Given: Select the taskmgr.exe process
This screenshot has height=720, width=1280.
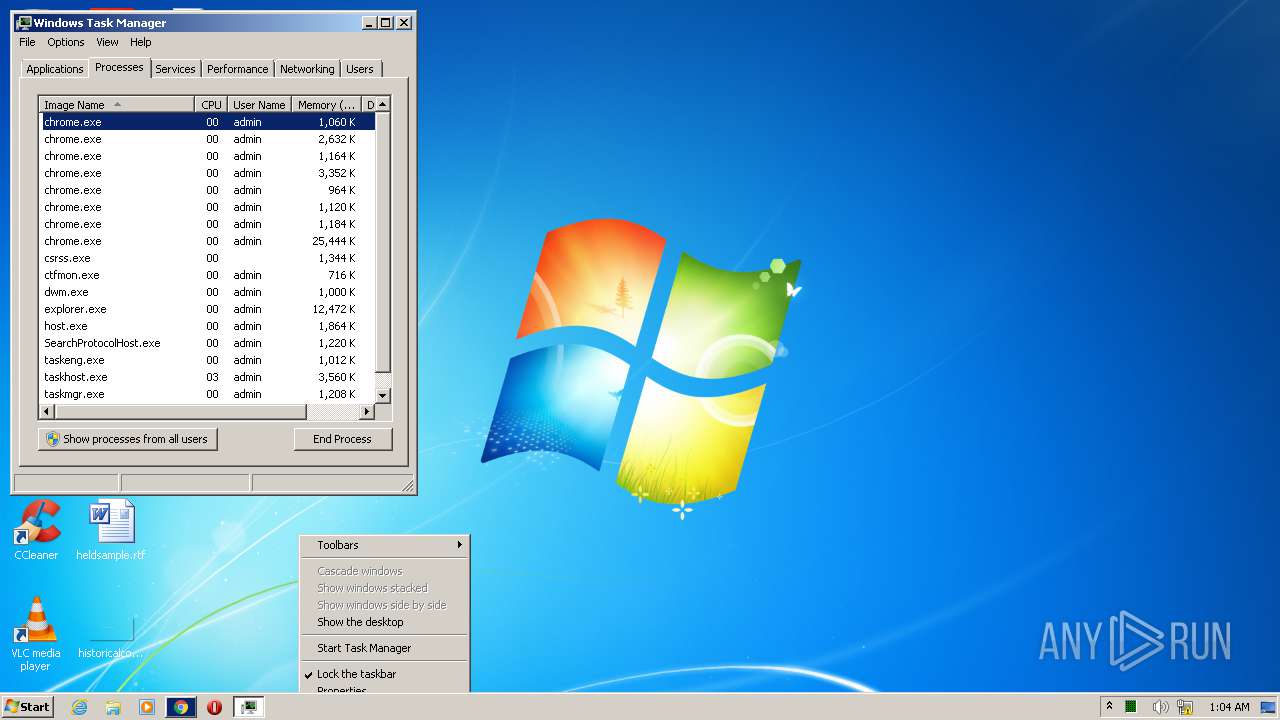Looking at the screenshot, I should (207, 394).
